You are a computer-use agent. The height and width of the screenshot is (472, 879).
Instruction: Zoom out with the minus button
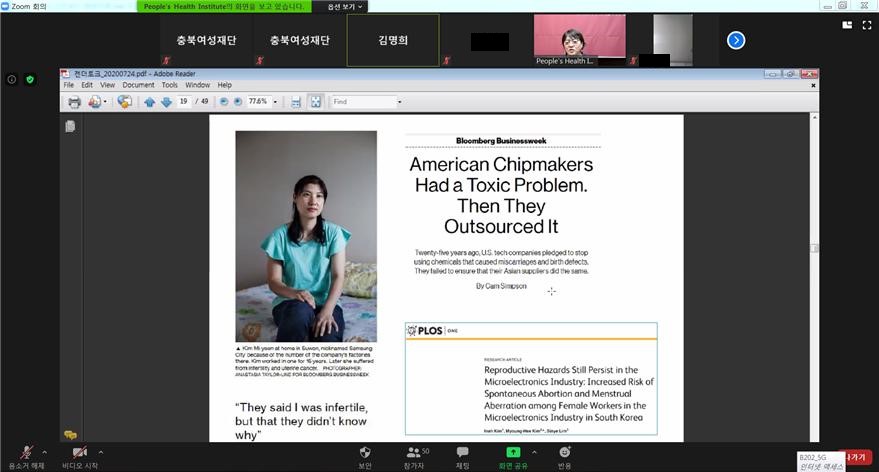tap(224, 101)
